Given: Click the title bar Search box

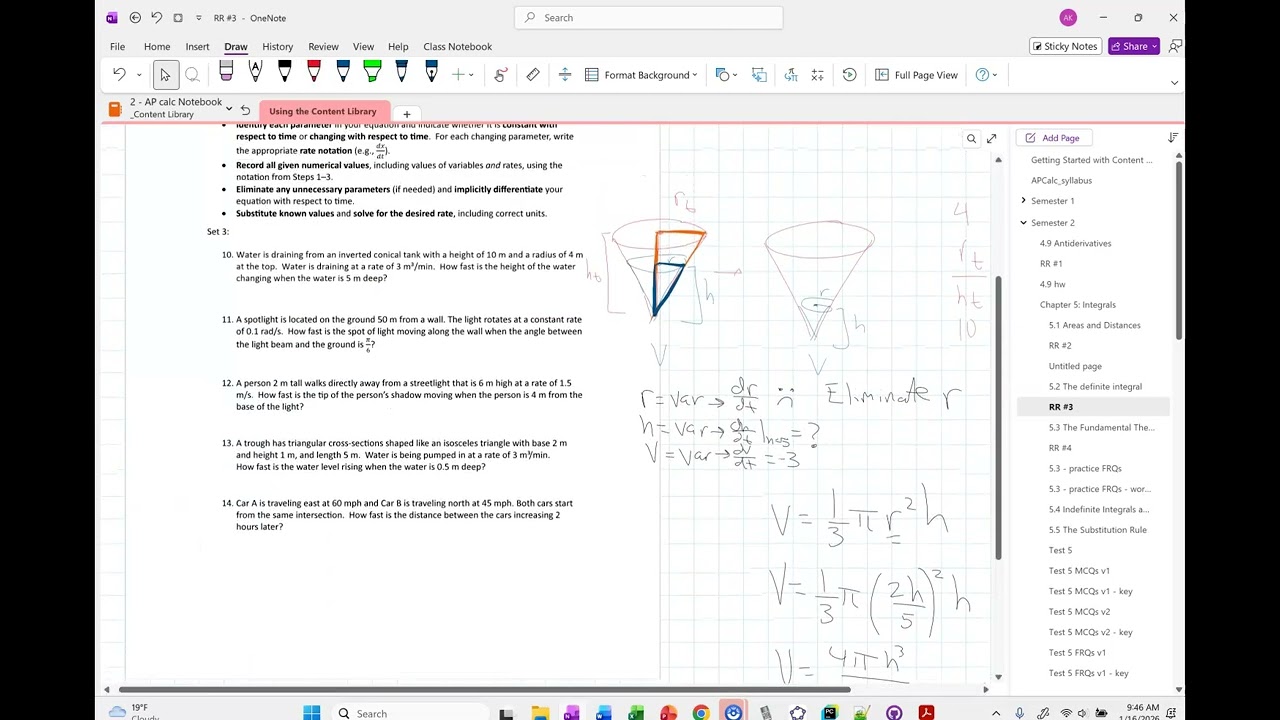Looking at the screenshot, I should click(x=648, y=17).
